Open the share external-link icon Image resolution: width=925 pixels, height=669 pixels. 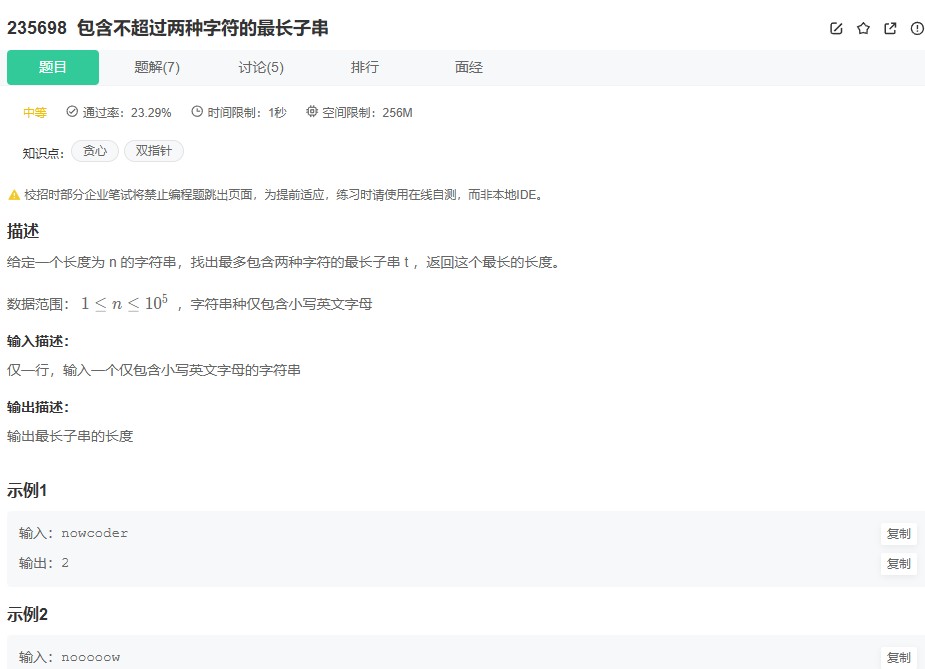890,28
